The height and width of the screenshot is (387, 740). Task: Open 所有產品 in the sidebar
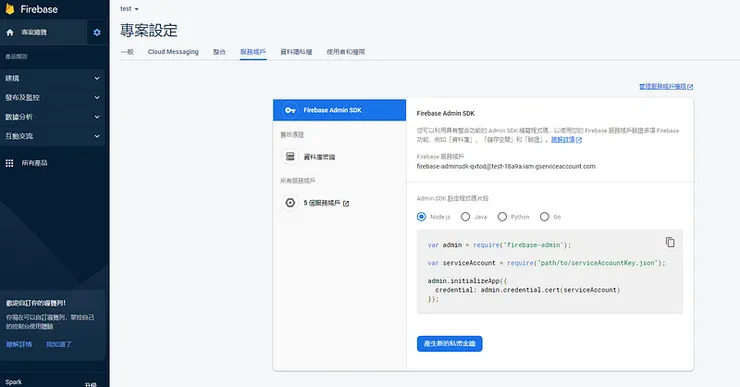[34, 163]
